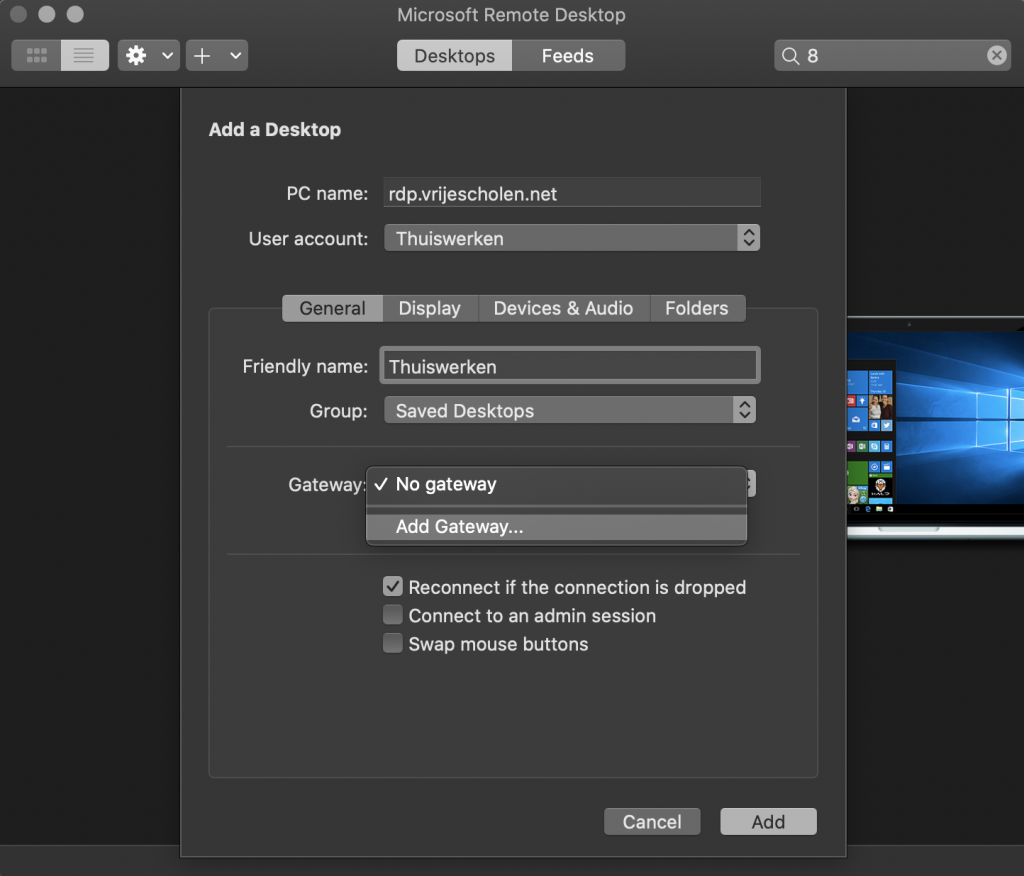Expand the chevron beside the plus icon

(236, 56)
